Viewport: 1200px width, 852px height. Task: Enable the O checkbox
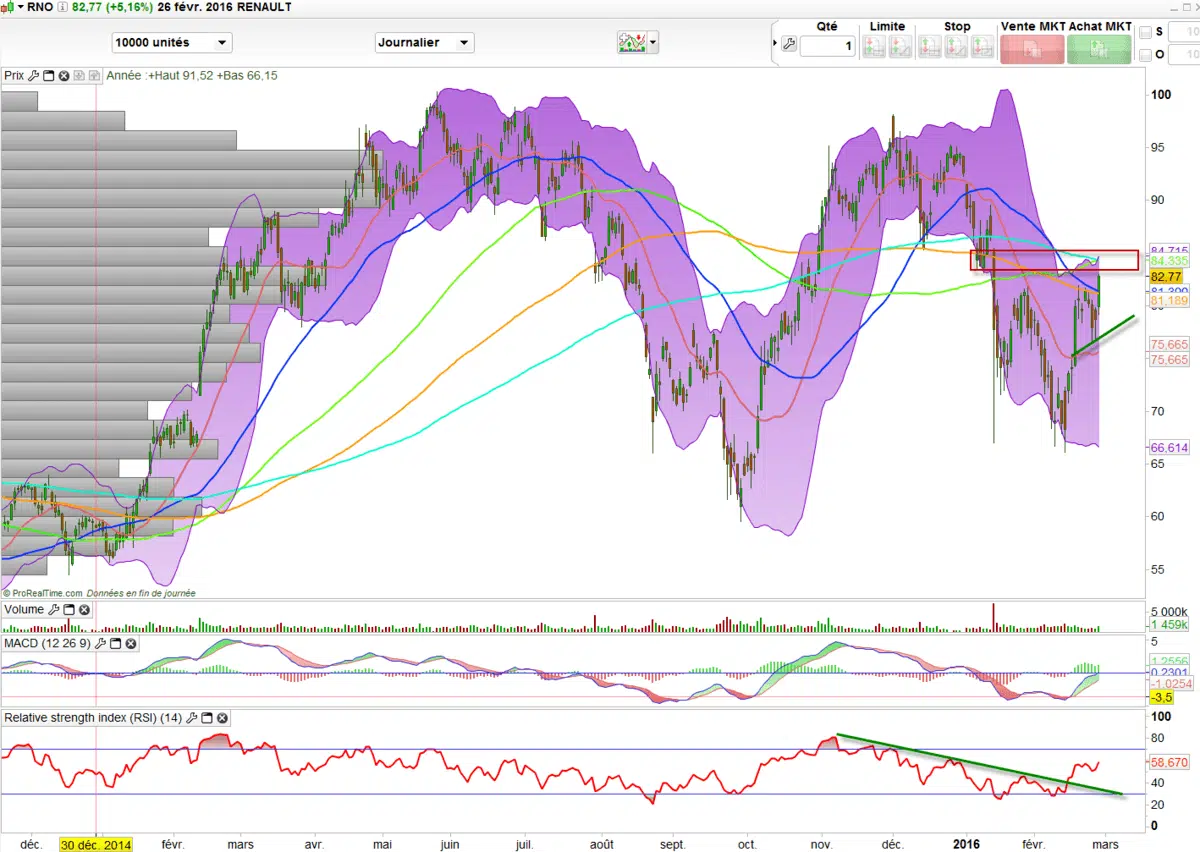pos(1145,55)
